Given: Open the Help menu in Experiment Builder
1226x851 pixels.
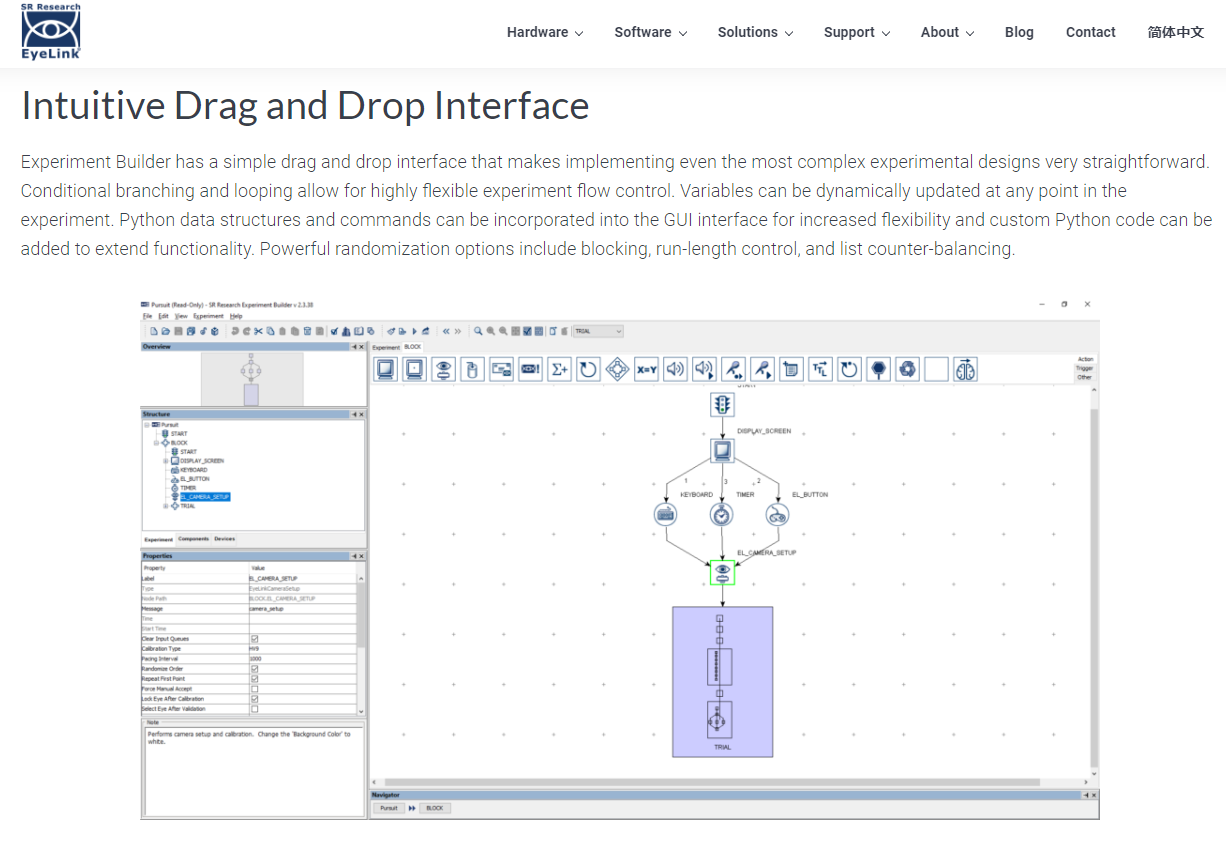Looking at the screenshot, I should pos(236,316).
